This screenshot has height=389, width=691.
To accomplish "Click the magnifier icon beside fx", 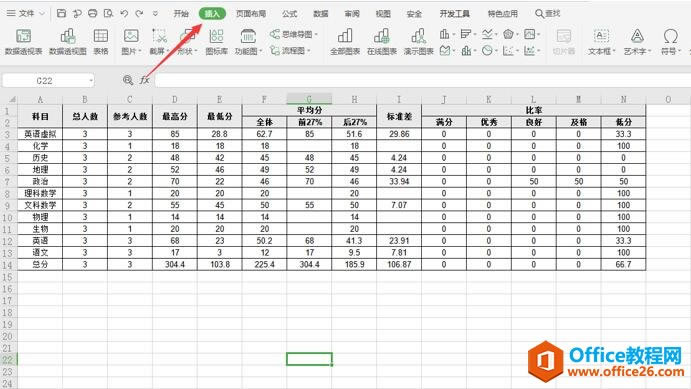I will coord(128,80).
